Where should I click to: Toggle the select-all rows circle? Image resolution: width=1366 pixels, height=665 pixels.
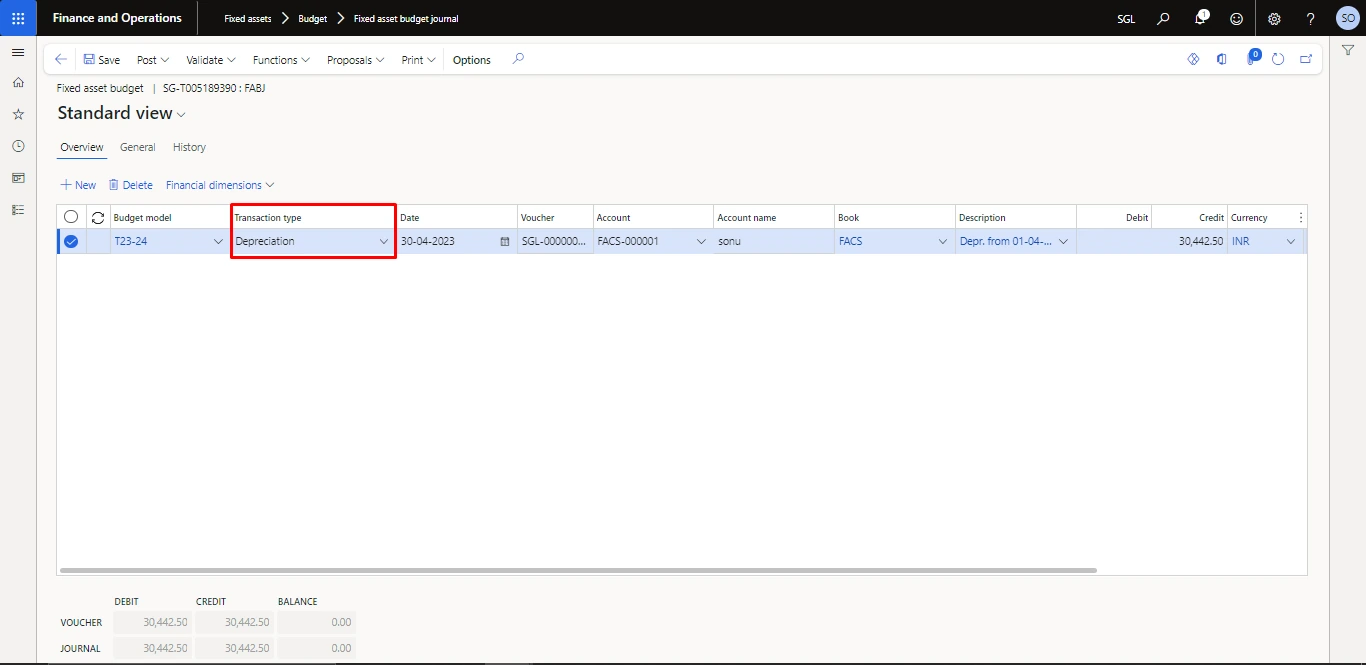[71, 217]
